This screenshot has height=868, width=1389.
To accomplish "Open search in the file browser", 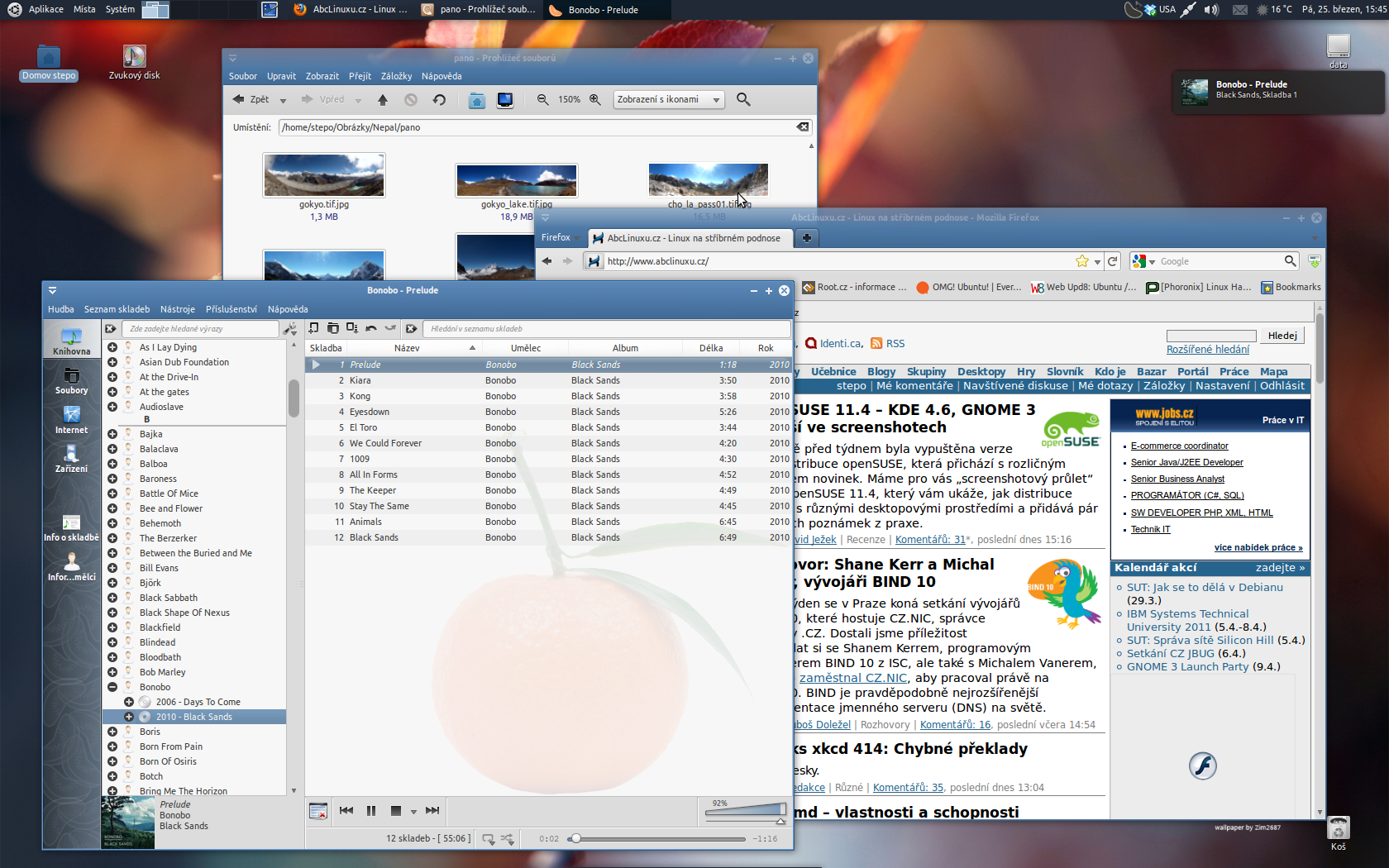I will (x=743, y=99).
